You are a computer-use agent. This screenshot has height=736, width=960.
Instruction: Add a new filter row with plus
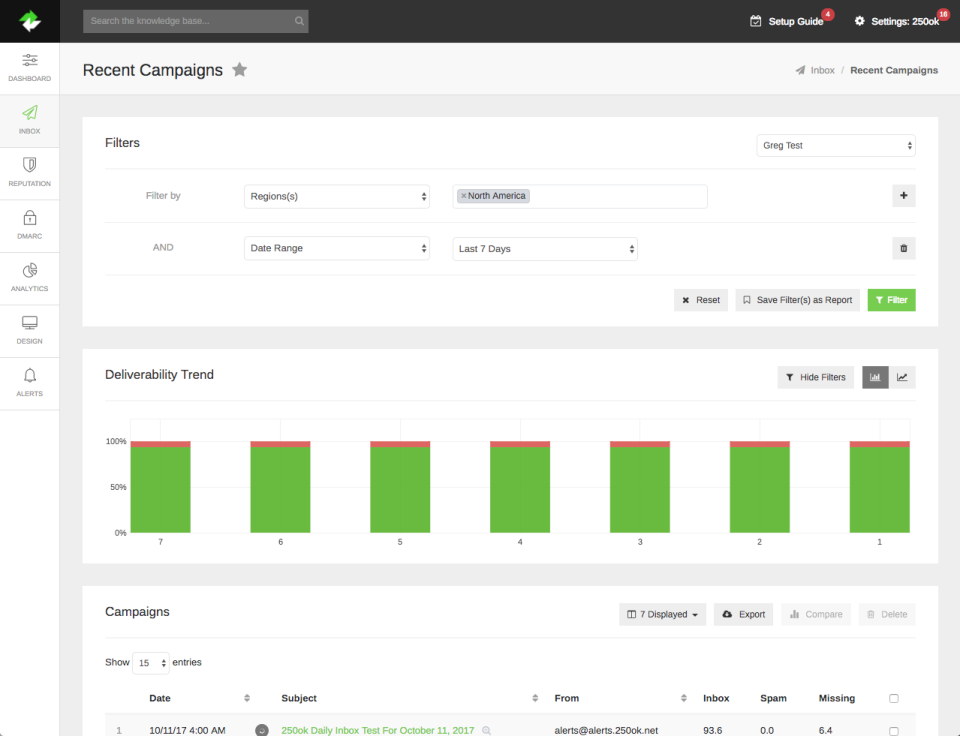903,196
